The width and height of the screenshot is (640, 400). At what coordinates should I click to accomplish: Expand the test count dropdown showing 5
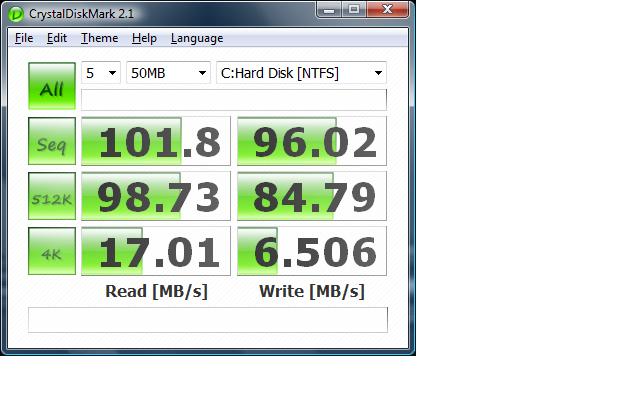click(x=101, y=73)
